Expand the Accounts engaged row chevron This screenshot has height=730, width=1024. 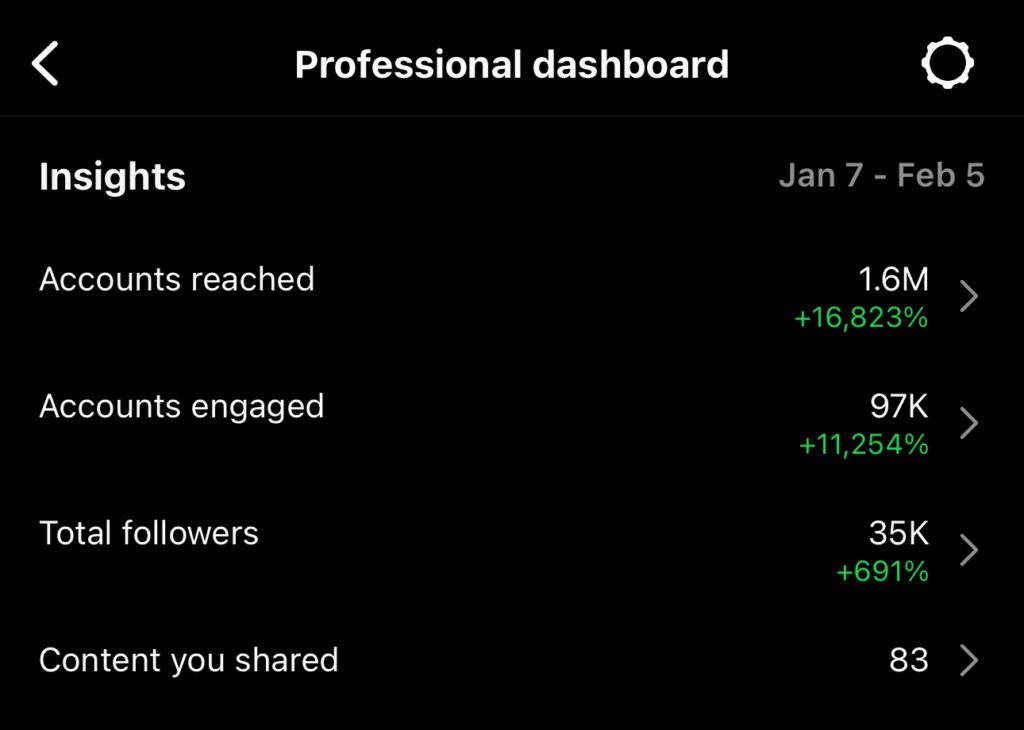coord(968,423)
